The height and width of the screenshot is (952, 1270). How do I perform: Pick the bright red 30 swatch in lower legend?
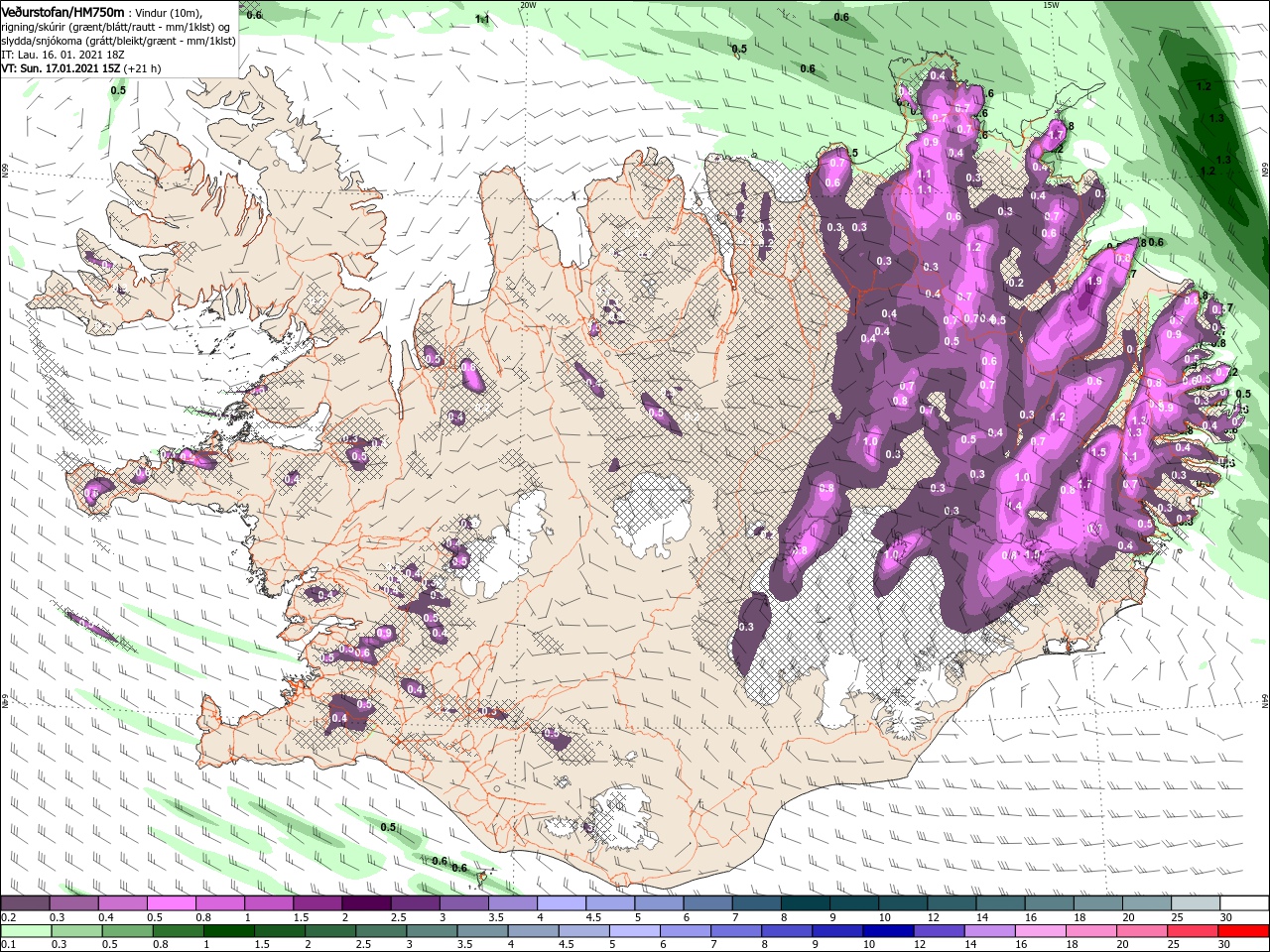pyautogui.click(x=1244, y=931)
